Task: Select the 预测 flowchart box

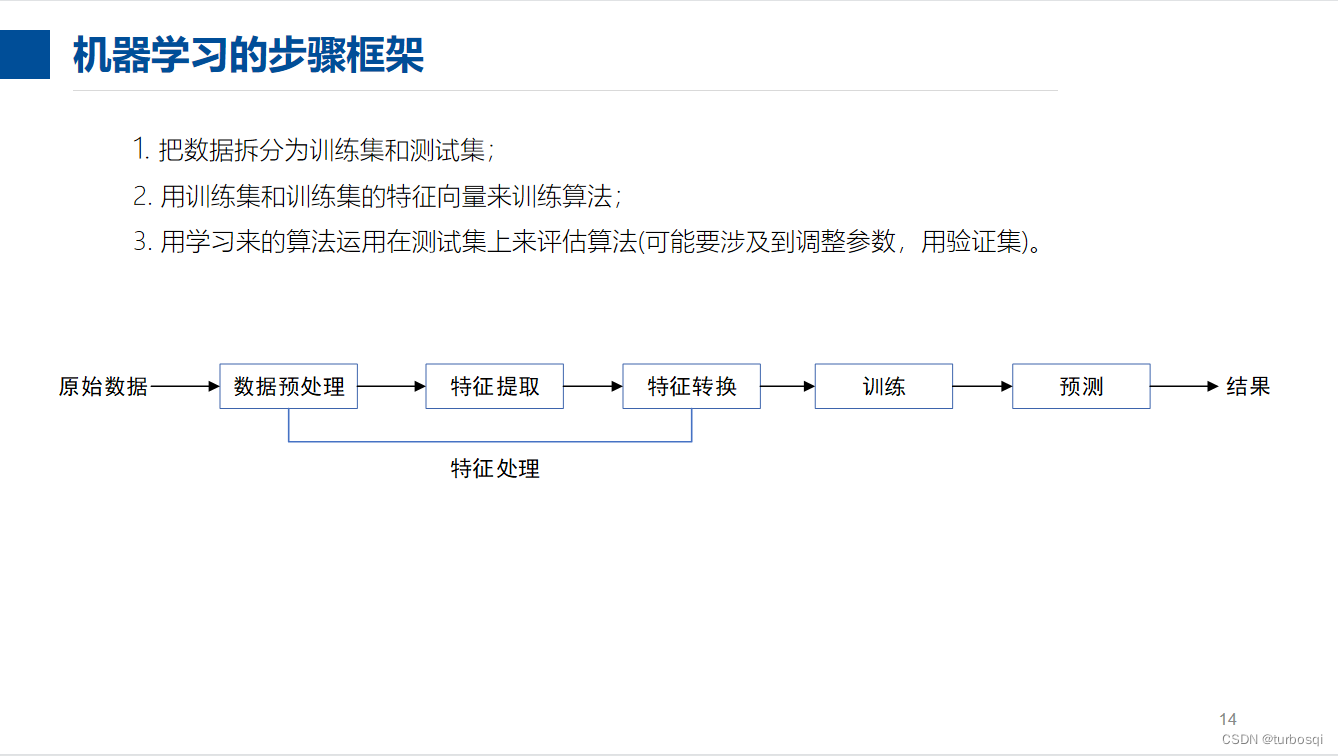Action: point(1081,386)
